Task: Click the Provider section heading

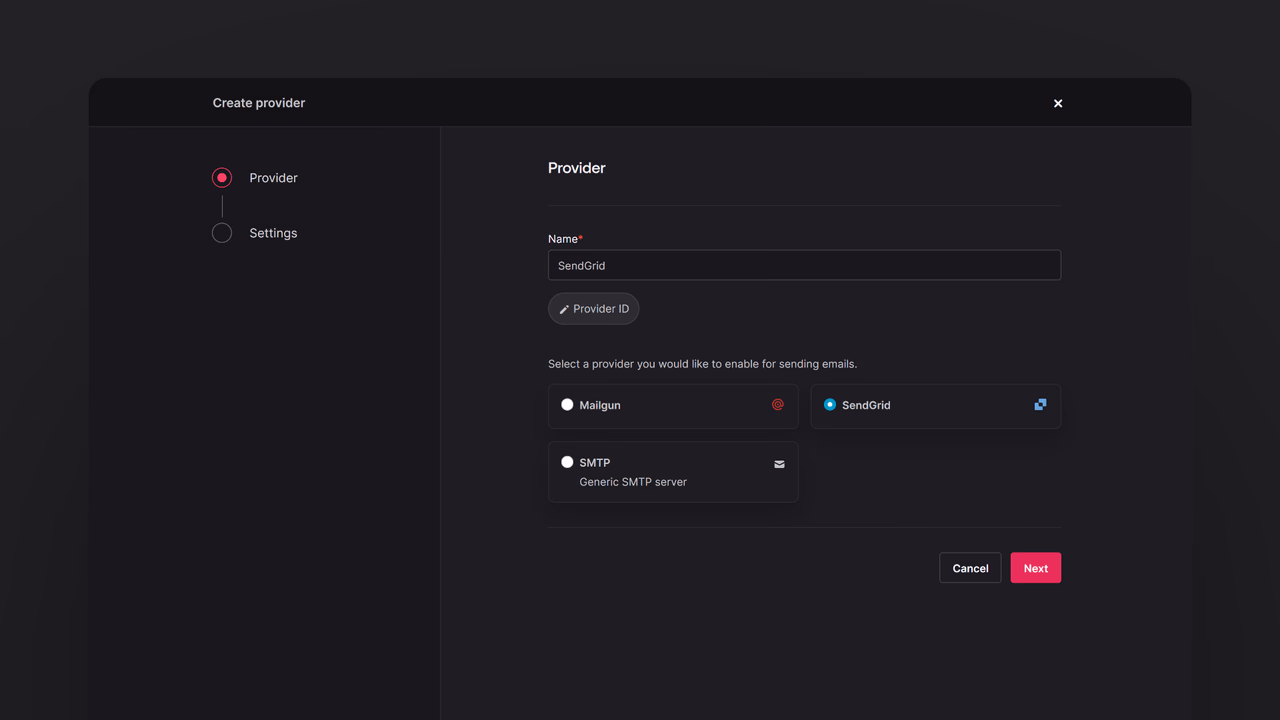Action: click(577, 168)
